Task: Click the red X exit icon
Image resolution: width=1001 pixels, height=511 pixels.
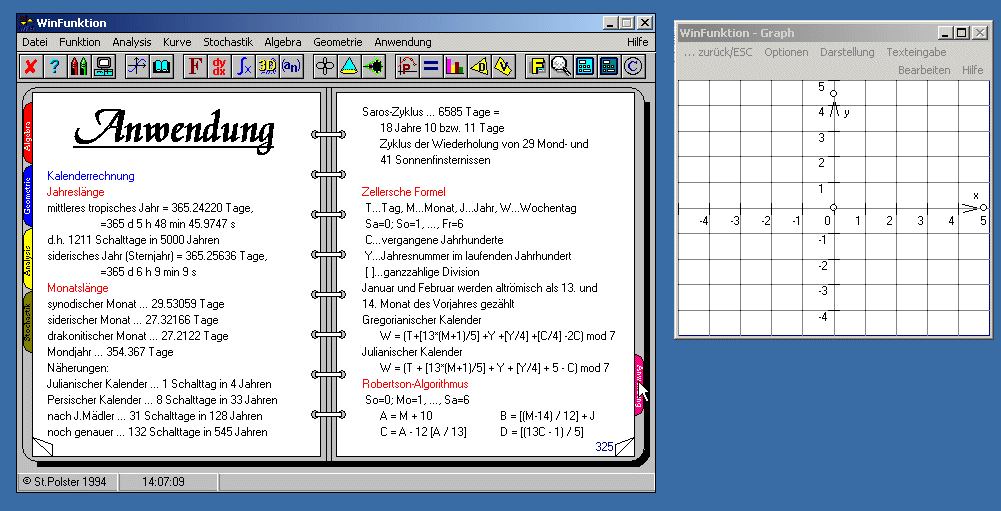Action: pyautogui.click(x=29, y=66)
